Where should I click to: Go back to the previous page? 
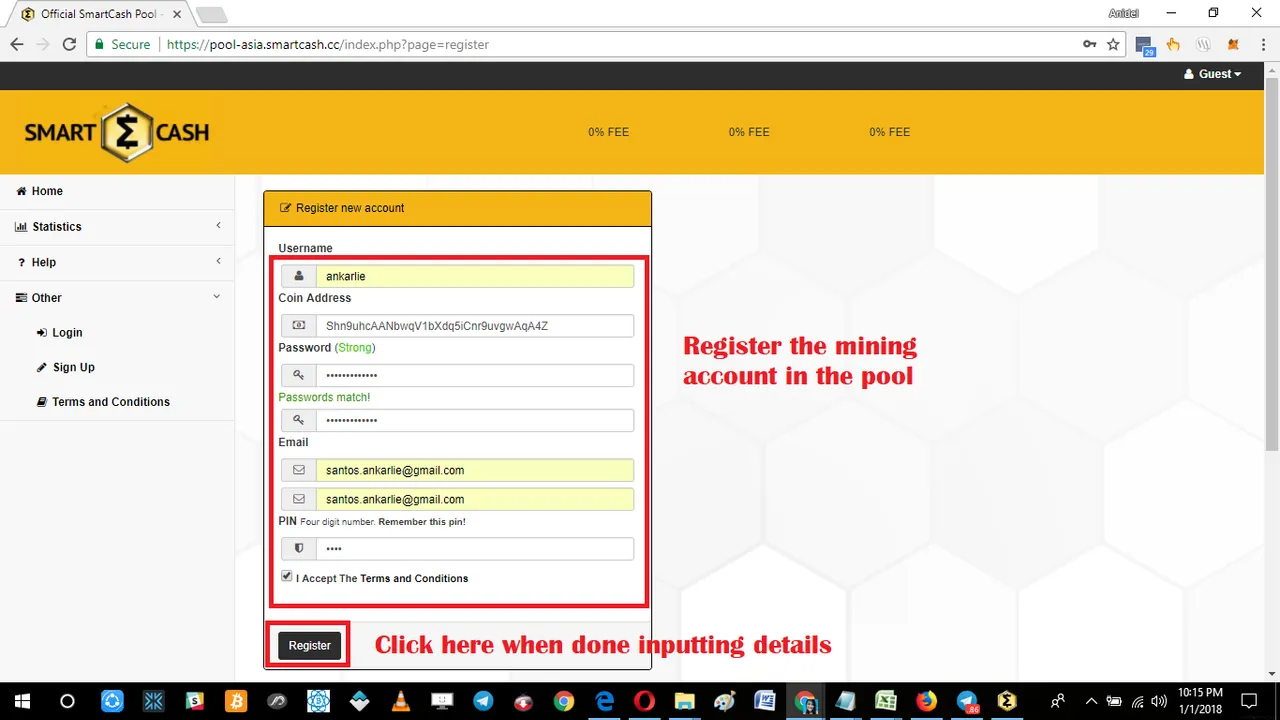tap(17, 44)
